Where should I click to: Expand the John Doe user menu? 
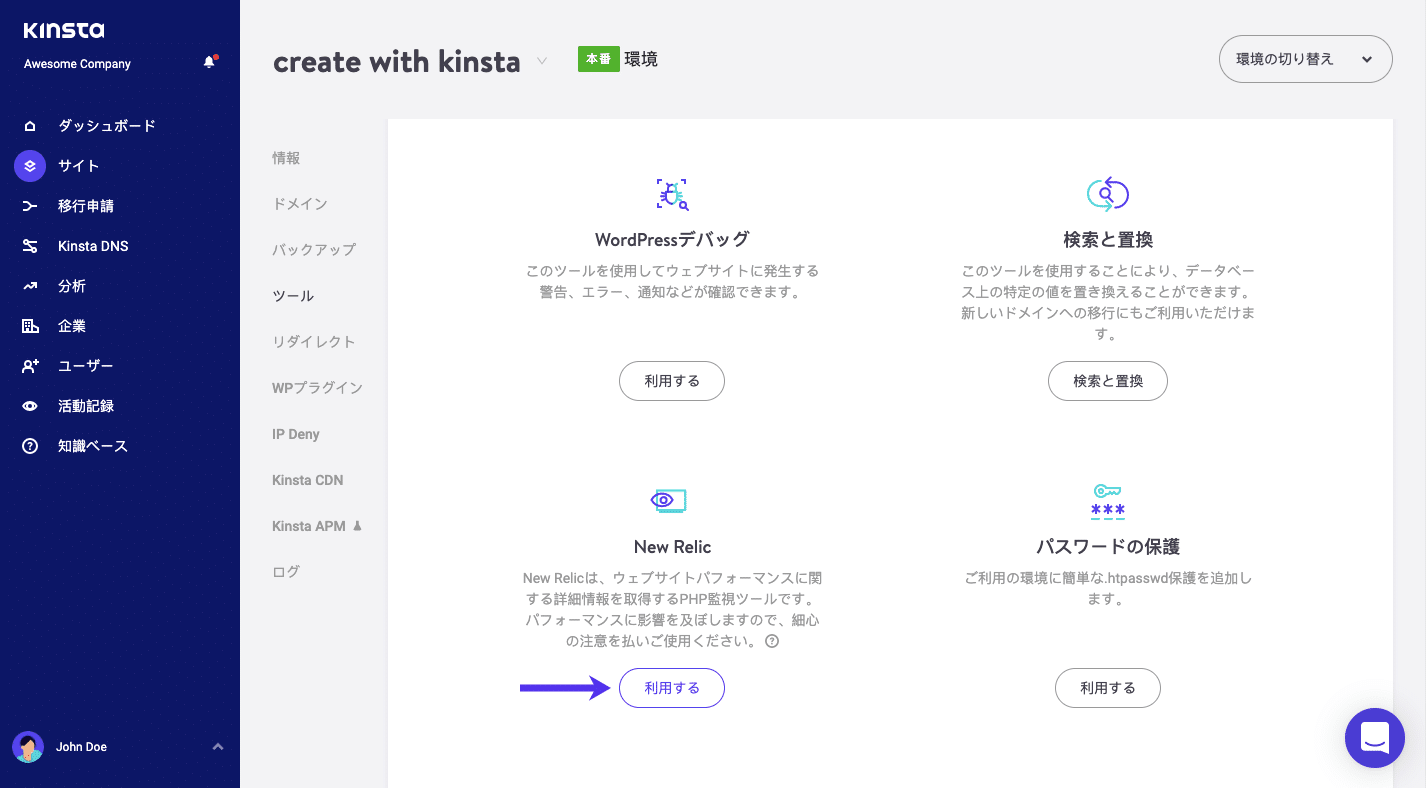(218, 747)
